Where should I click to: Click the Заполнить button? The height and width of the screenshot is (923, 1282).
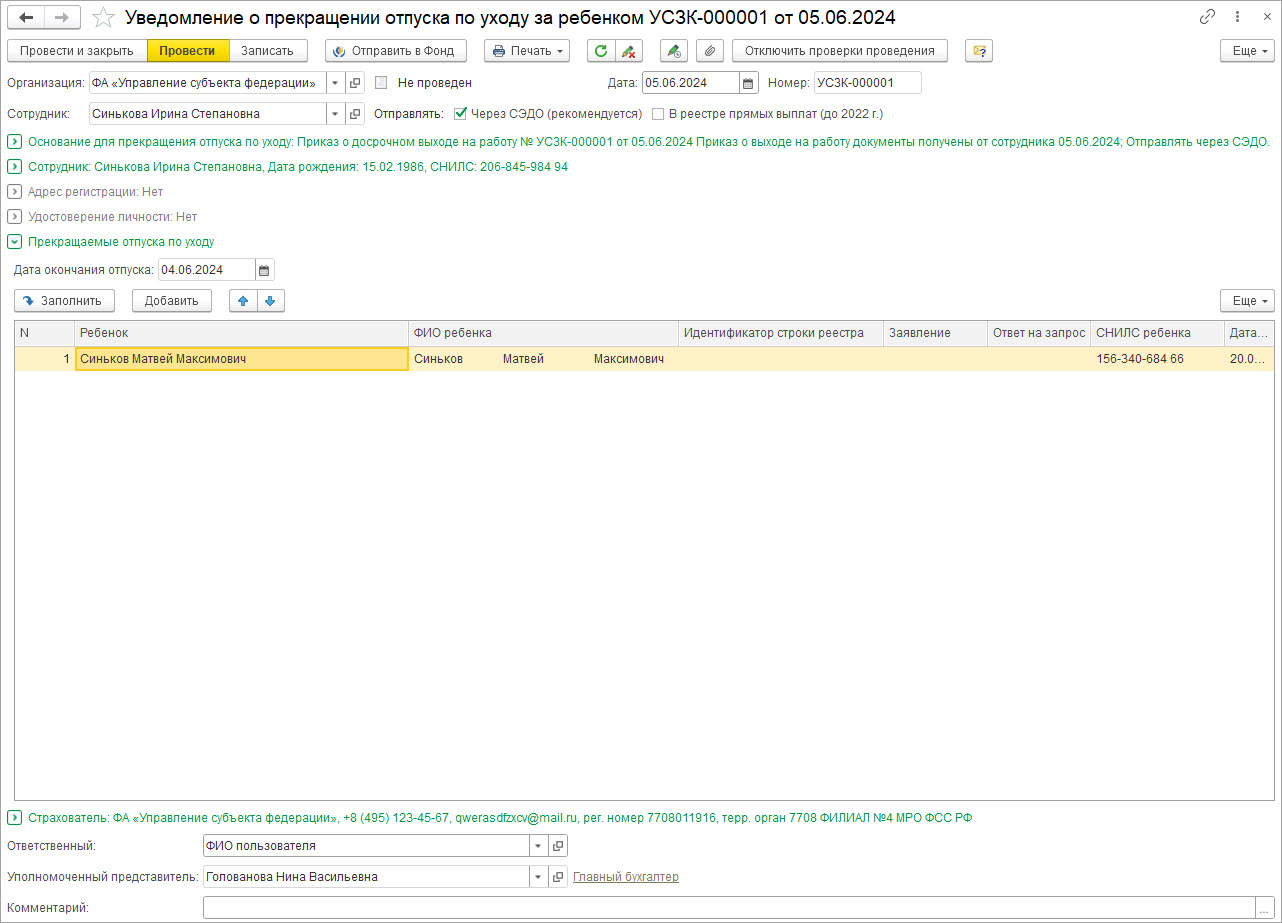65,300
